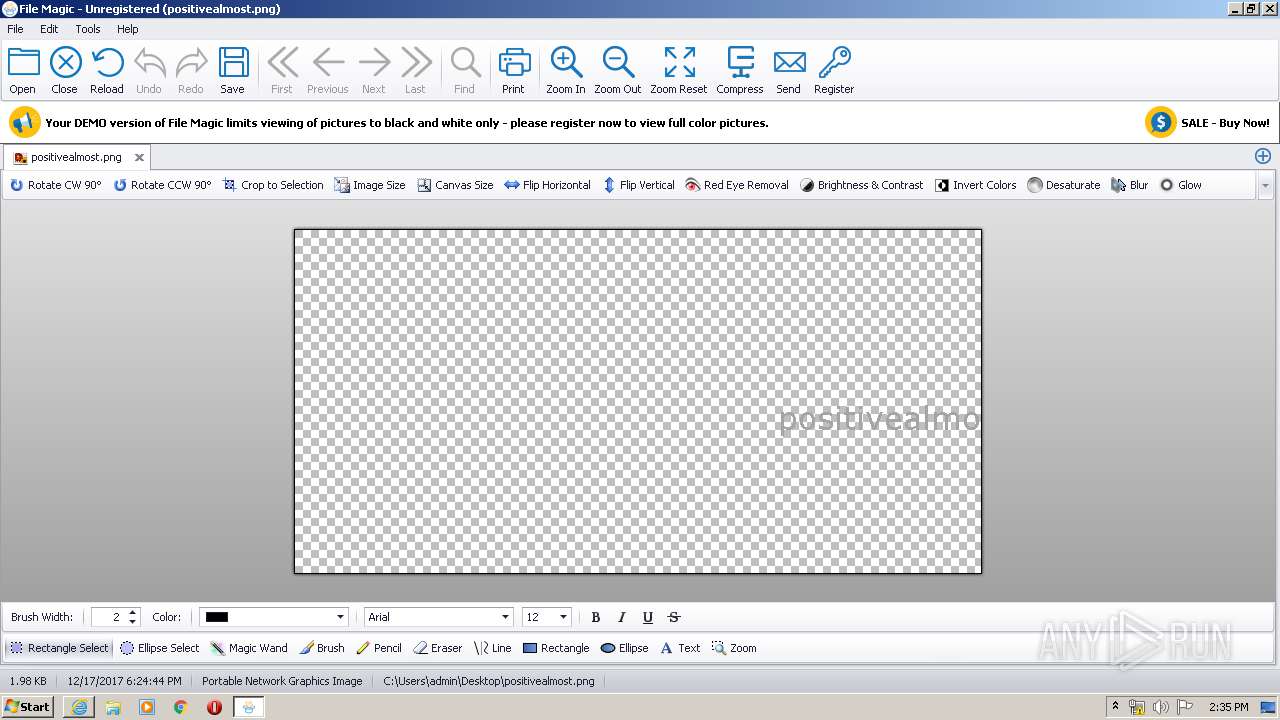
Task: Use Red Eye Removal
Action: 737,185
